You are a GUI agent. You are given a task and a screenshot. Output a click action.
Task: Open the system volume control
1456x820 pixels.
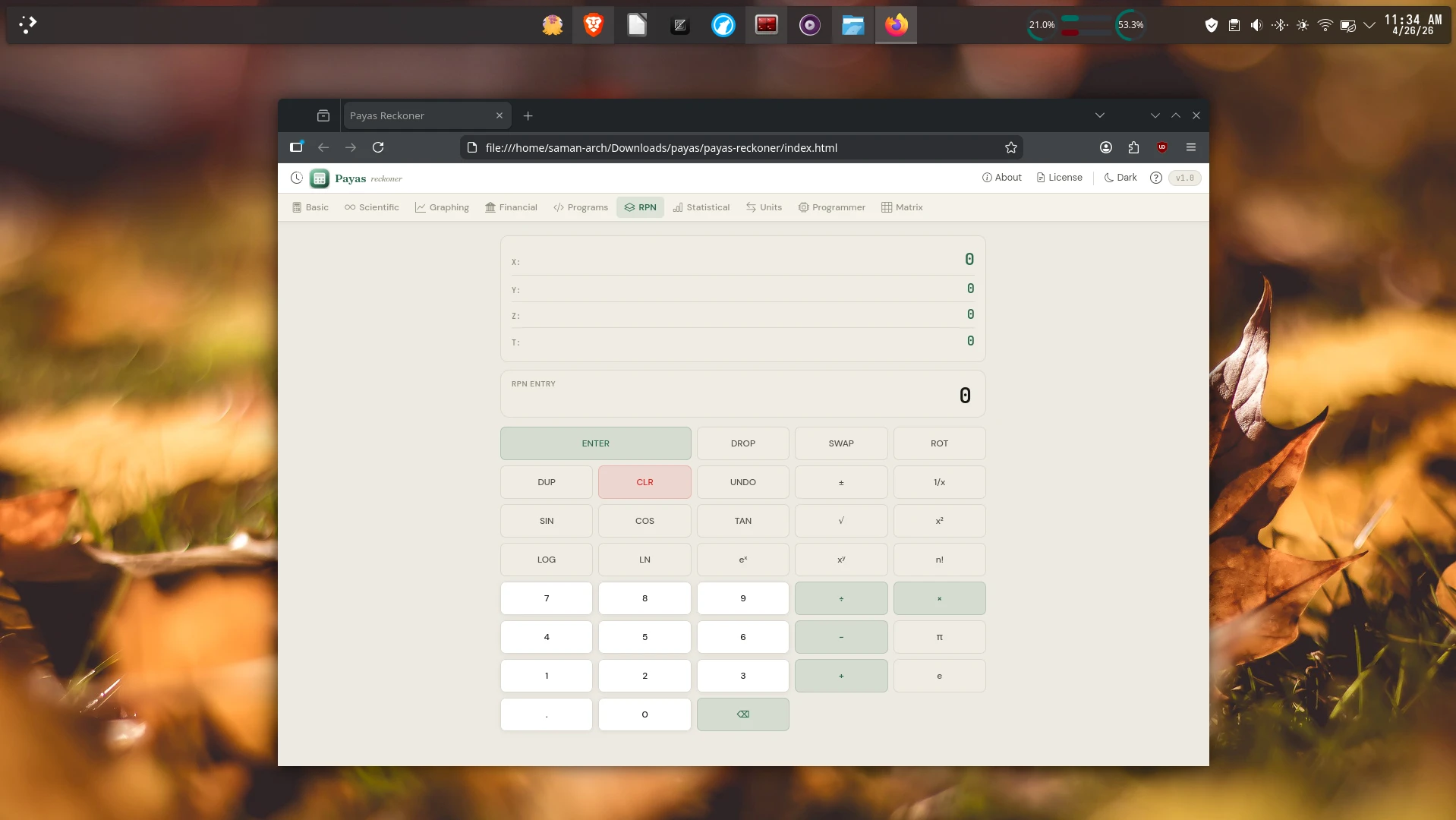(x=1256, y=25)
